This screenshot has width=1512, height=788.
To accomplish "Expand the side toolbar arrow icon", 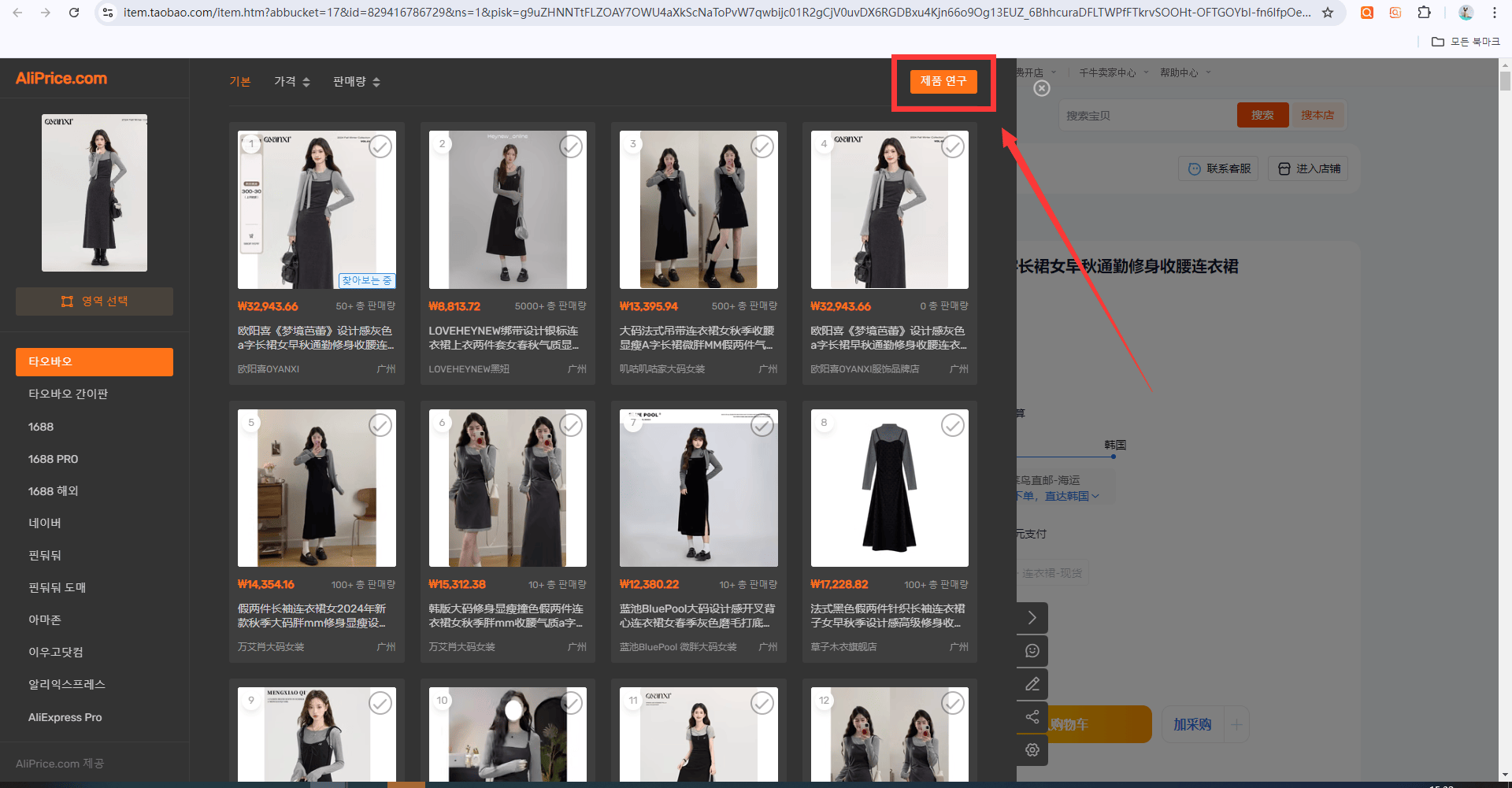I will pyautogui.click(x=1032, y=618).
